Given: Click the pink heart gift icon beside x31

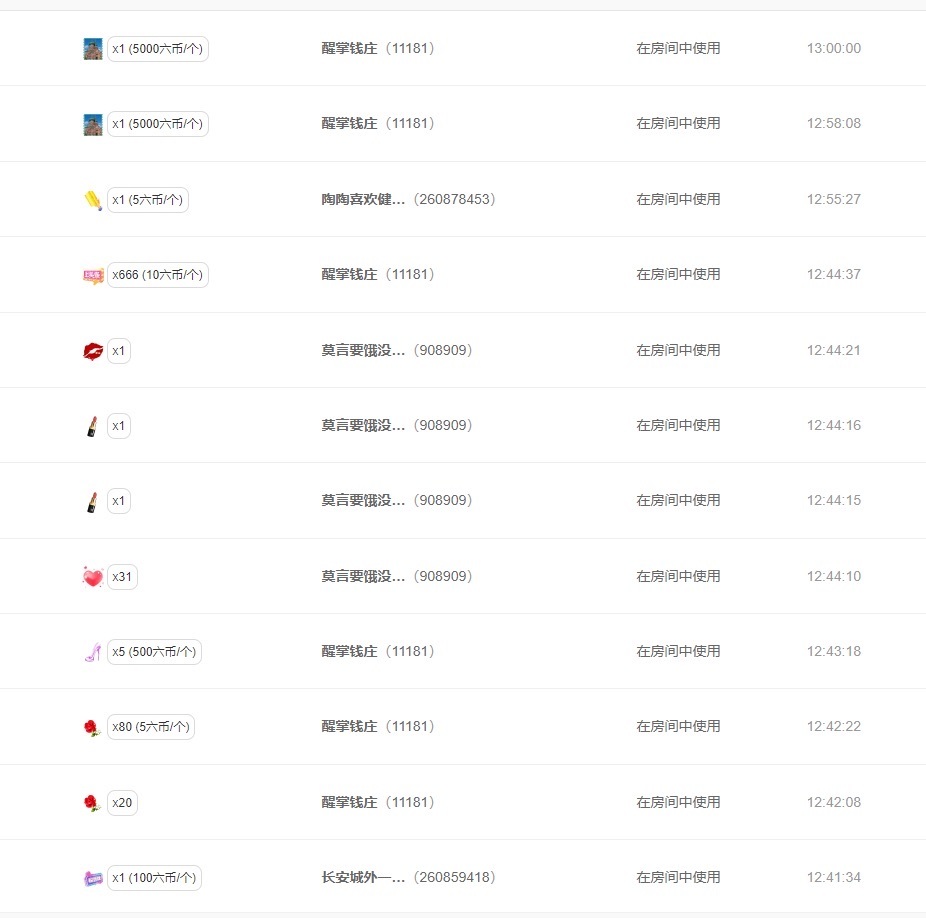Looking at the screenshot, I should 93,577.
